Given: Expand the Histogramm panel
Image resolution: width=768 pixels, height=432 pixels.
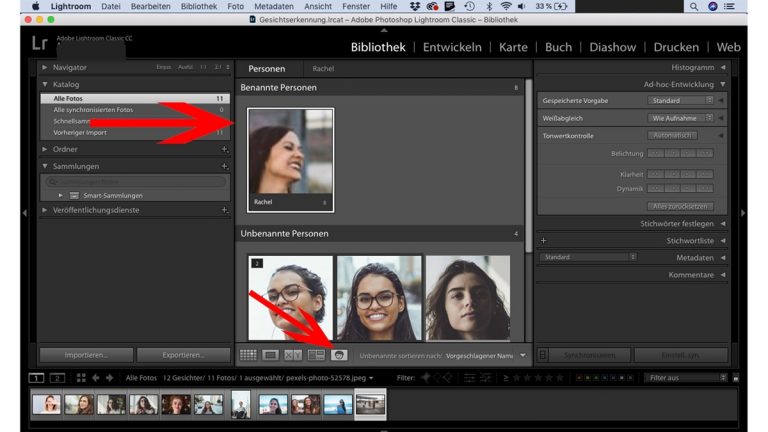Looking at the screenshot, I should pos(723,67).
